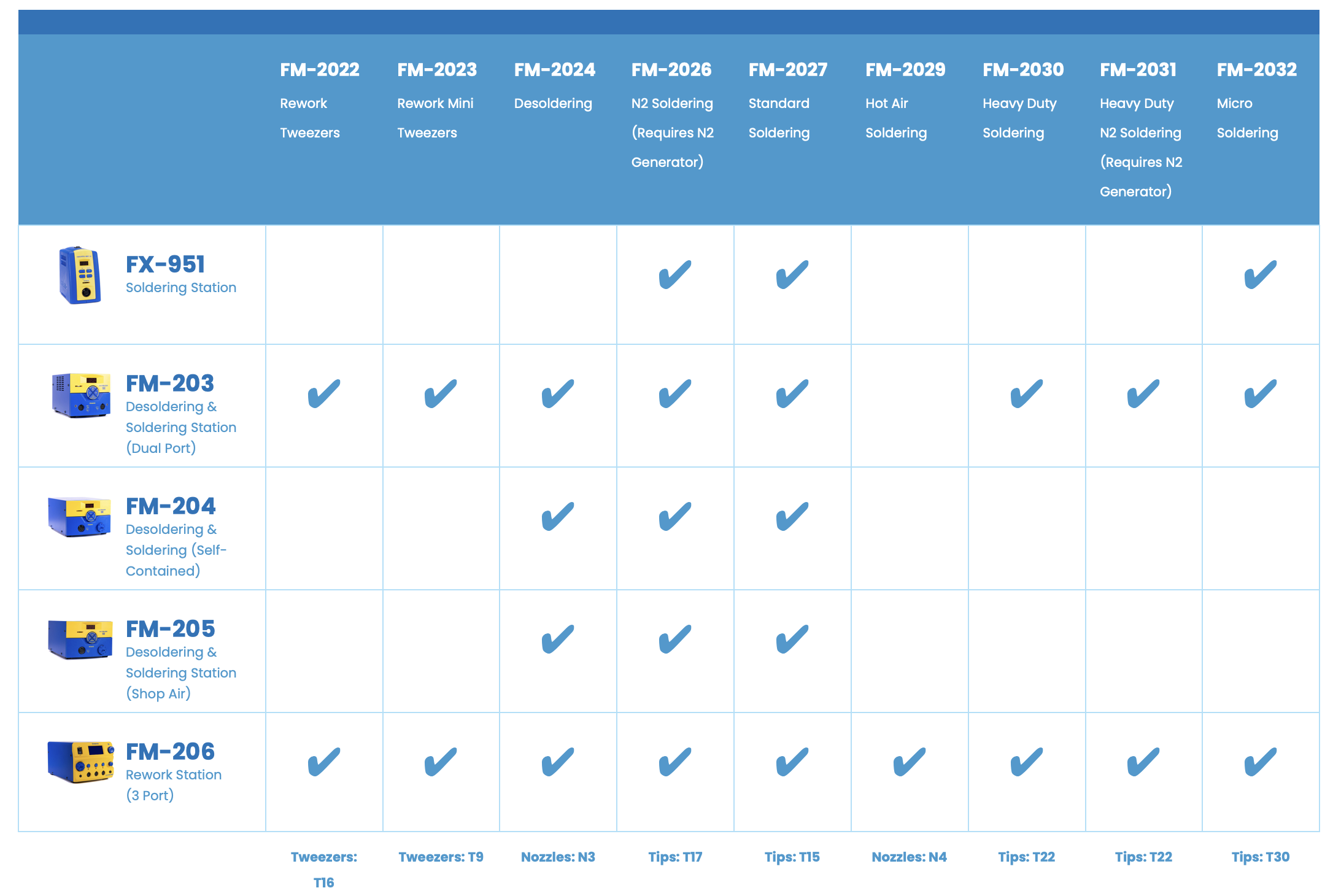Click the FM-203 and FM-2031 checkmark
1333x896 pixels.
(x=1143, y=393)
